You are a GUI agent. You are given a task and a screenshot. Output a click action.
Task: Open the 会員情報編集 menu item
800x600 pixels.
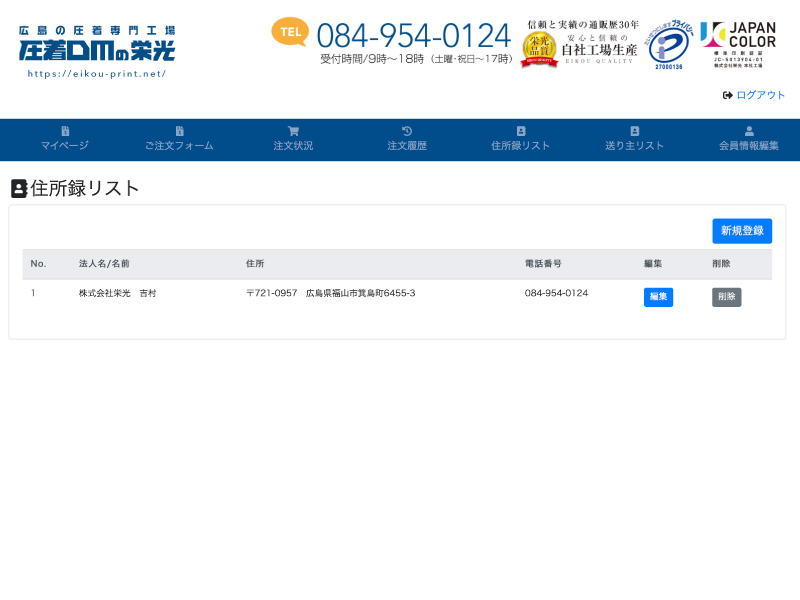pos(749,144)
